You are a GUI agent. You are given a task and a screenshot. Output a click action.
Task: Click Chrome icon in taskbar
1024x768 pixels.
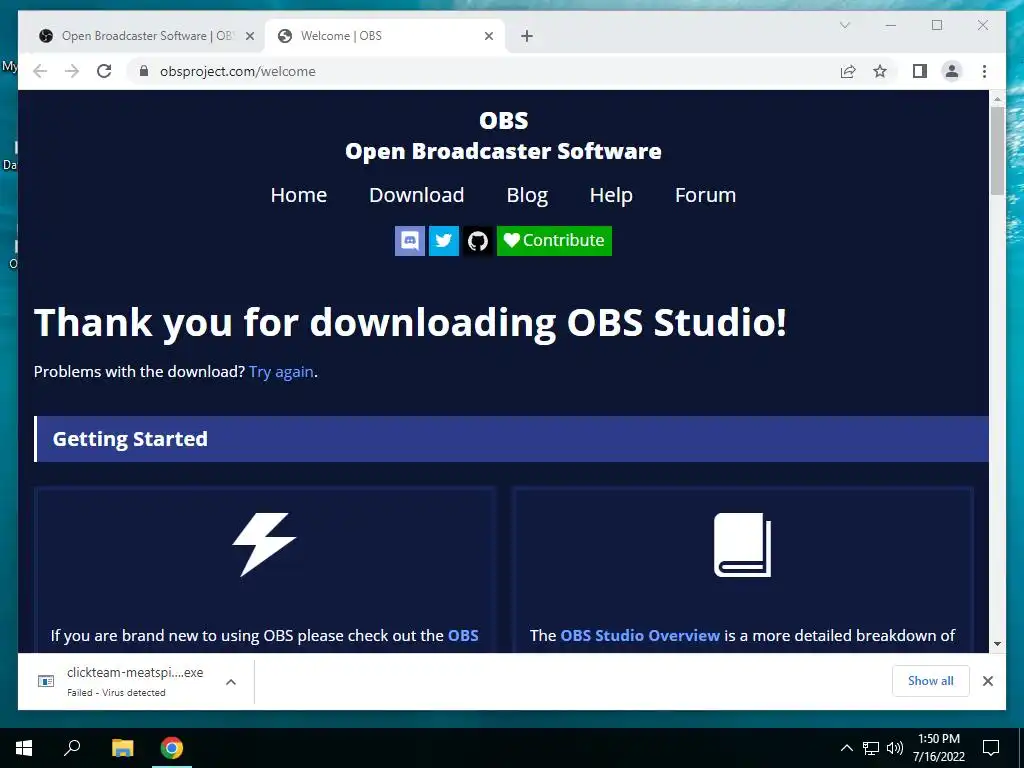point(172,748)
